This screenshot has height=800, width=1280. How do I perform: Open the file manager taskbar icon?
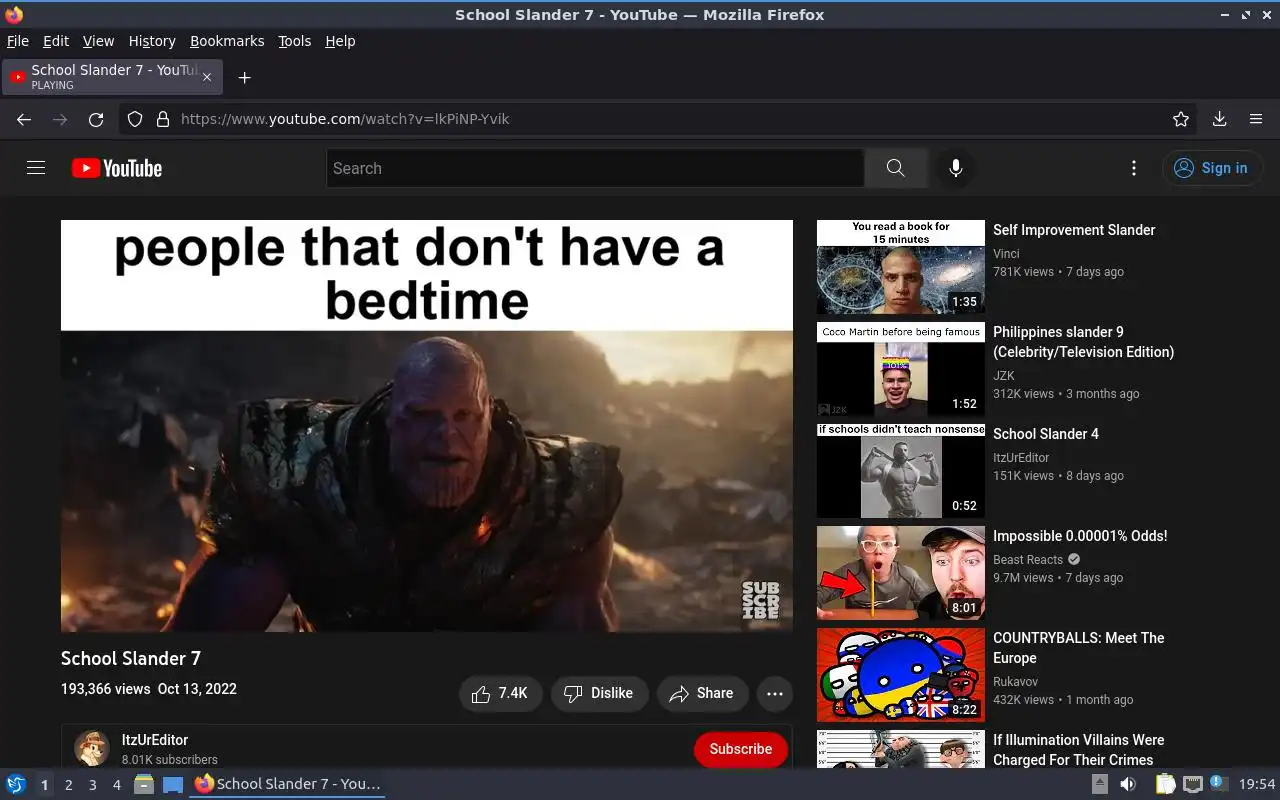(x=144, y=784)
